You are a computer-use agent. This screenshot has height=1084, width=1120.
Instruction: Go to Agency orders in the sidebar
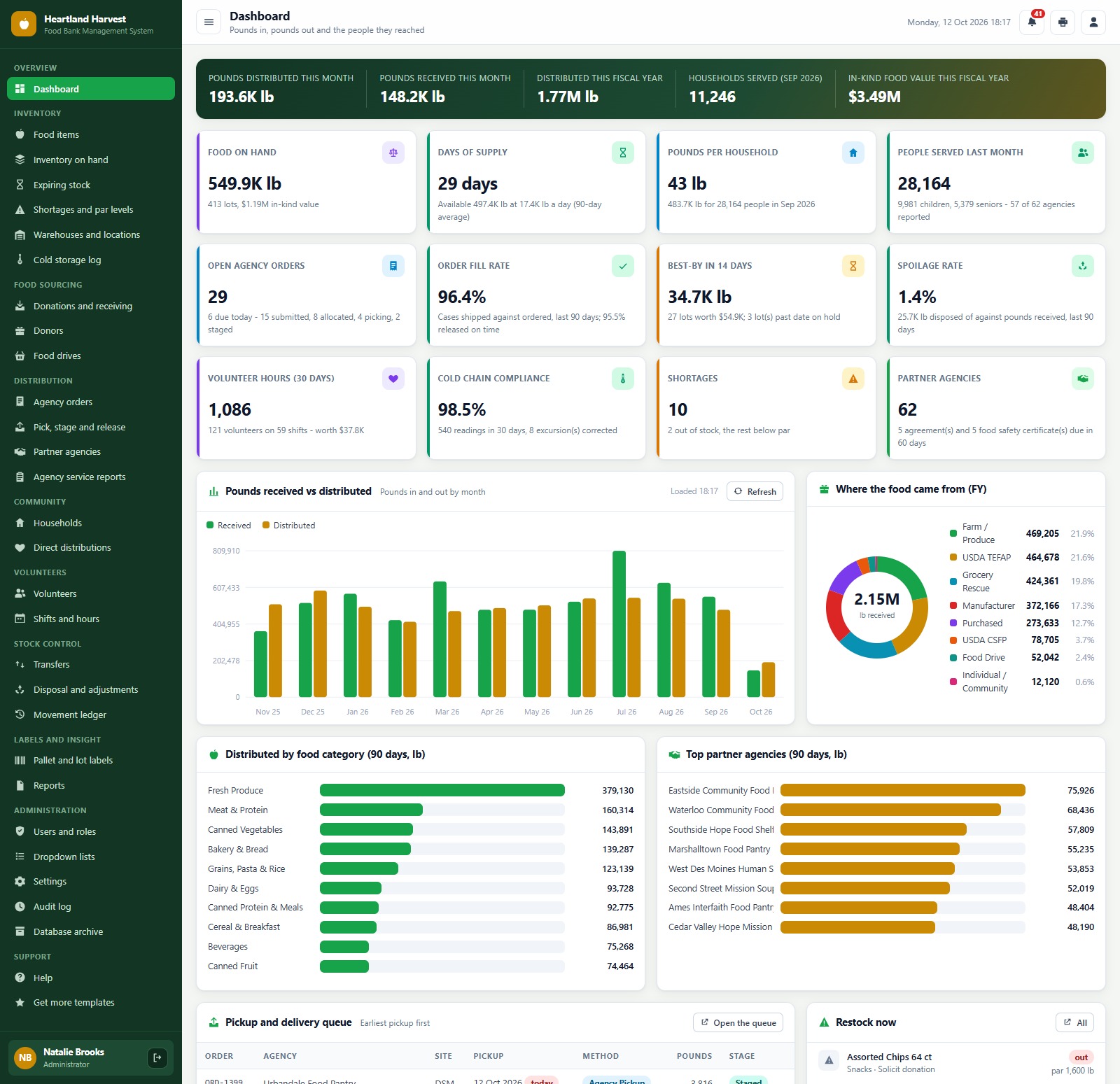pos(91,402)
